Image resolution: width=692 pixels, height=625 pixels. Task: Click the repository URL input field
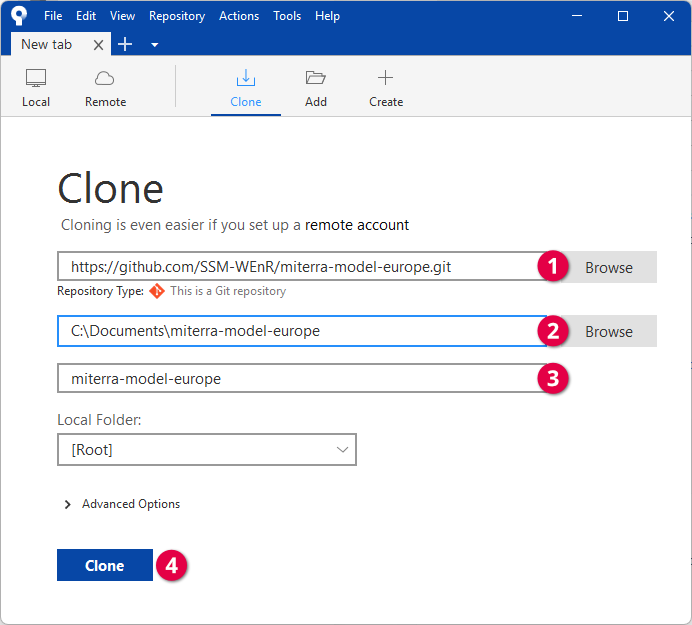[301, 267]
